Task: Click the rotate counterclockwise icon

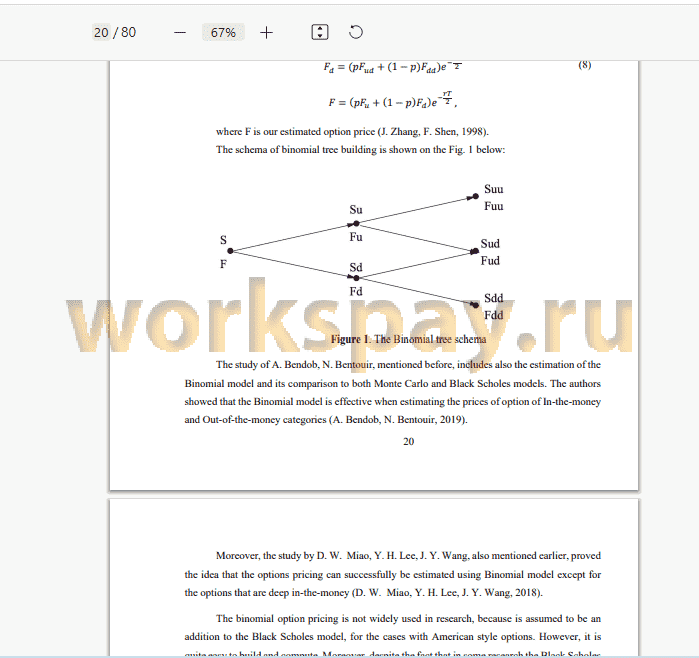Action: [x=355, y=32]
